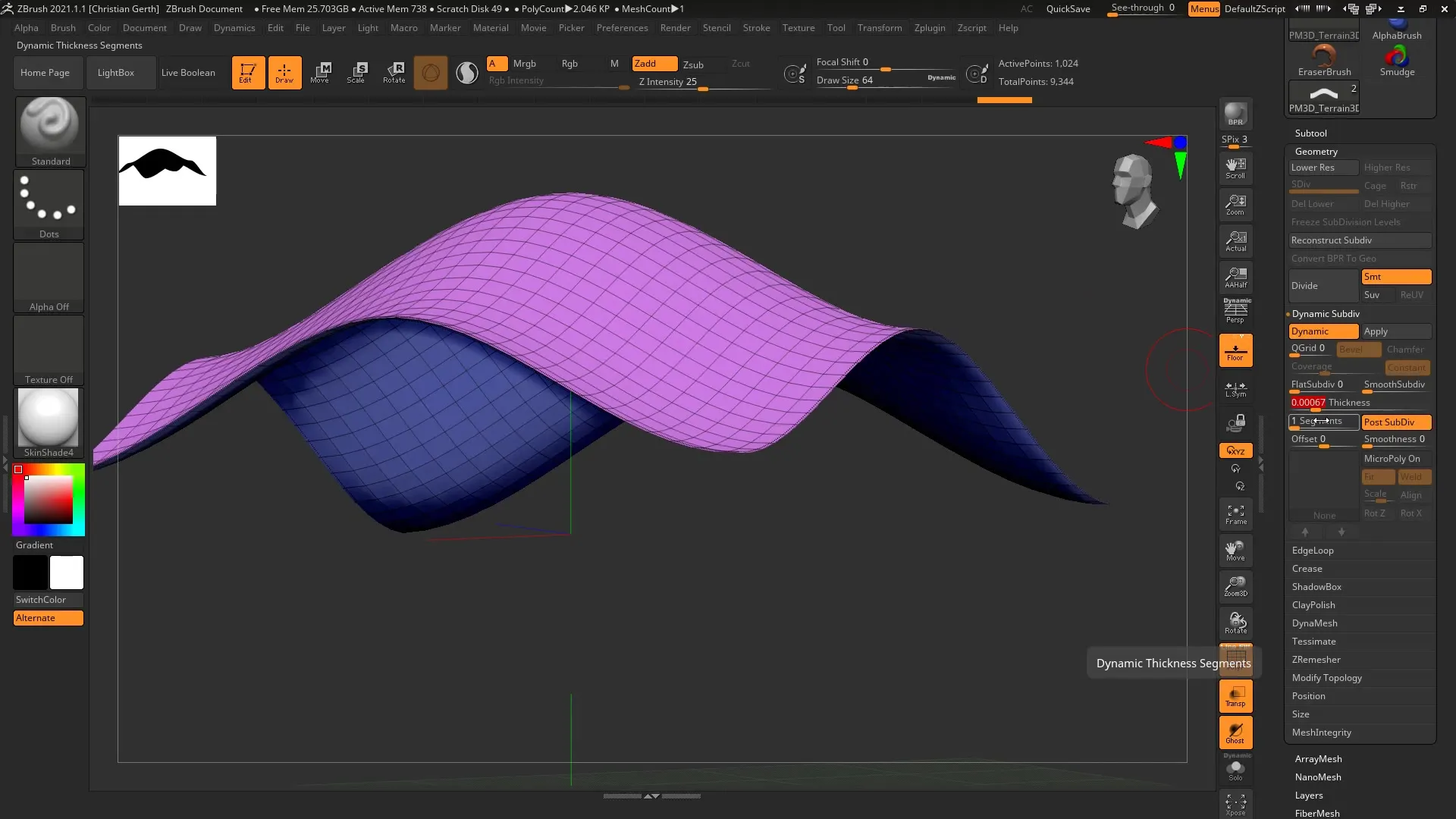Screen dimensions: 1456x819
Task: Collapse the Geometry section
Action: coord(1316,152)
